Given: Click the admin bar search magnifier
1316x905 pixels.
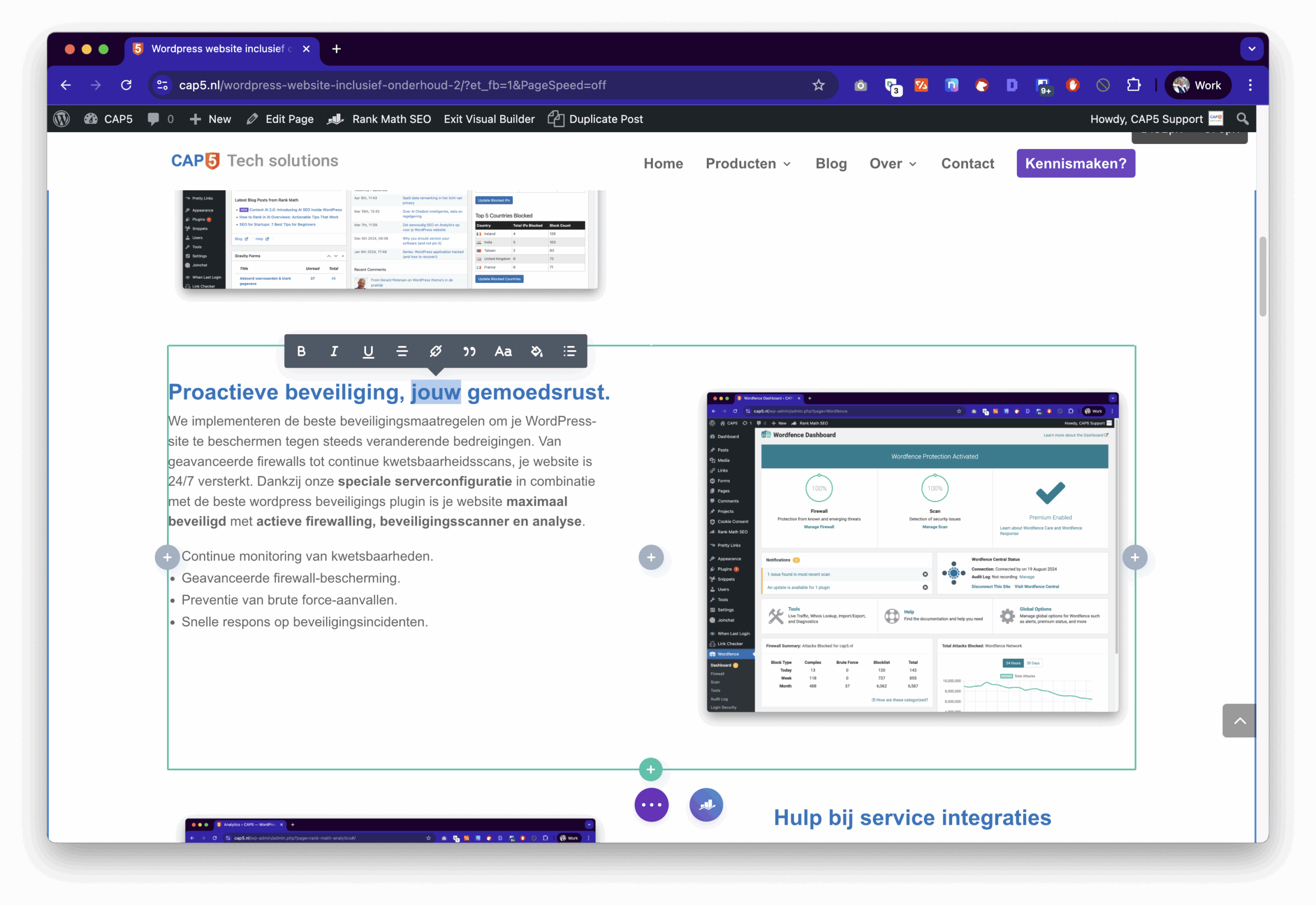Looking at the screenshot, I should pos(1242,118).
